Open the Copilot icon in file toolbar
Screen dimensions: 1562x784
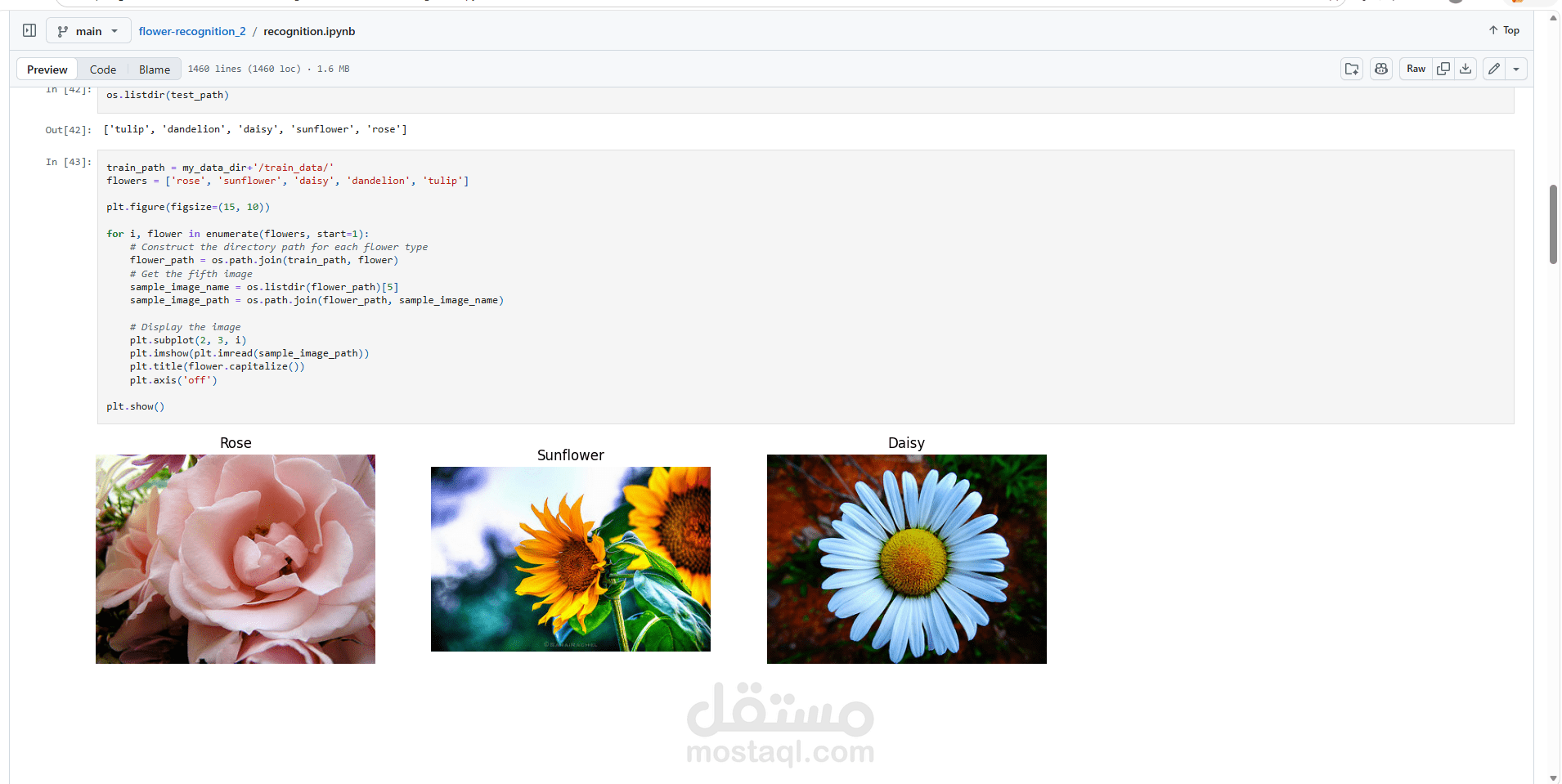(x=1380, y=69)
